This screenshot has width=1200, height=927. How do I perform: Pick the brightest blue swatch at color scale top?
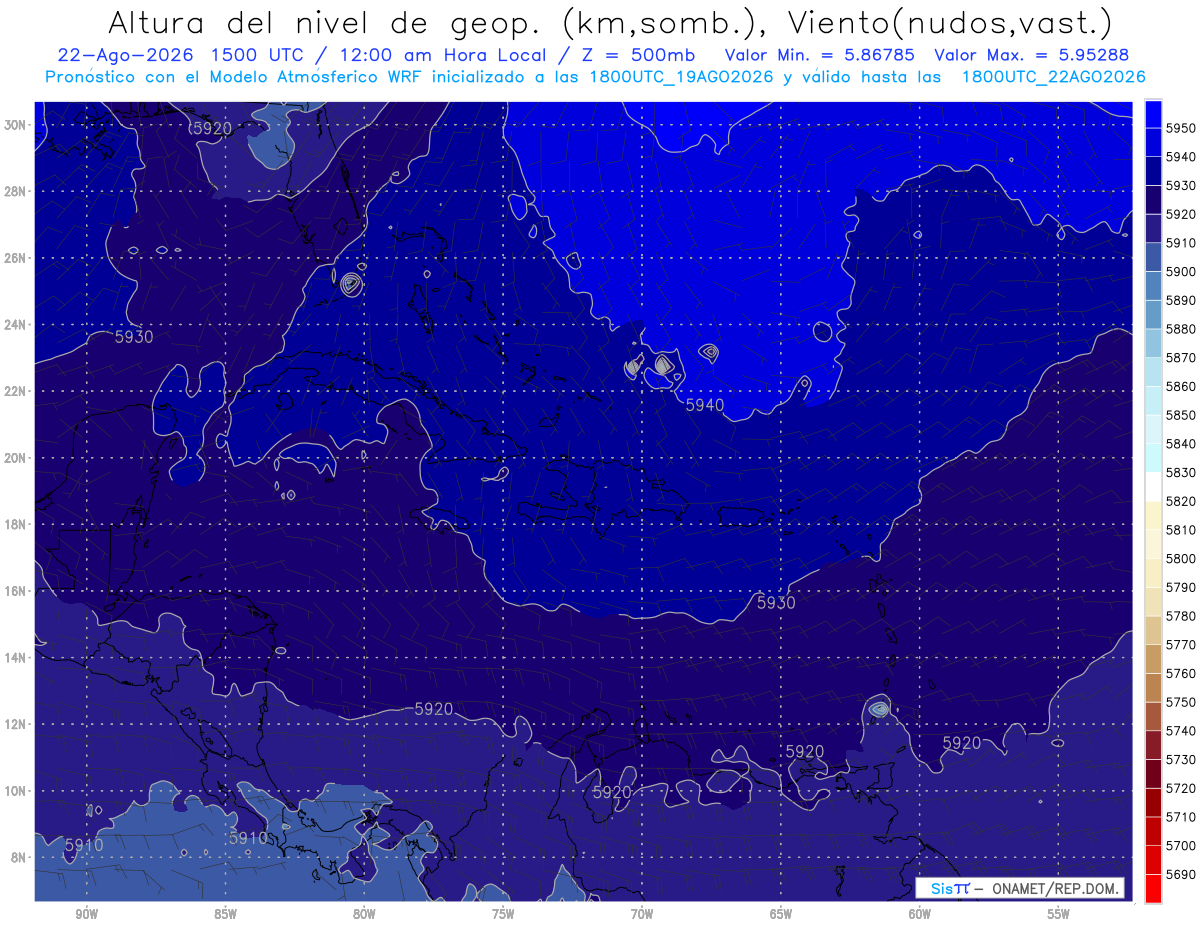click(x=1153, y=113)
